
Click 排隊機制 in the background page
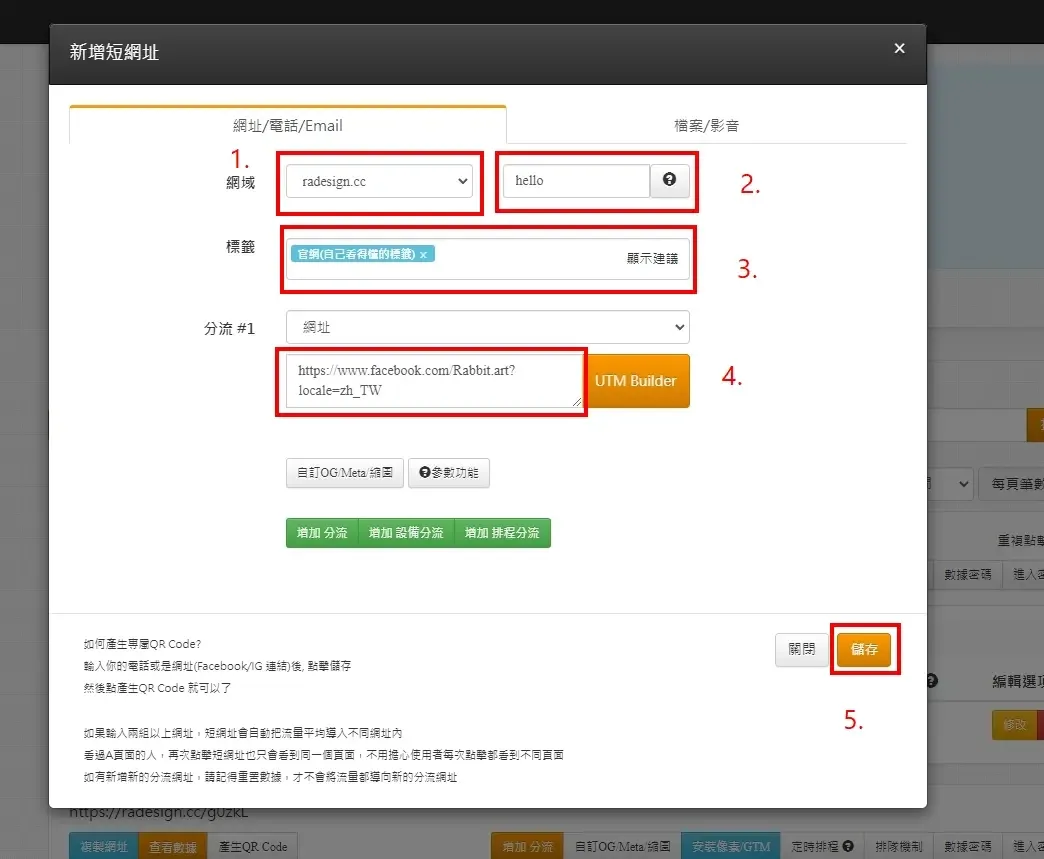point(899,846)
